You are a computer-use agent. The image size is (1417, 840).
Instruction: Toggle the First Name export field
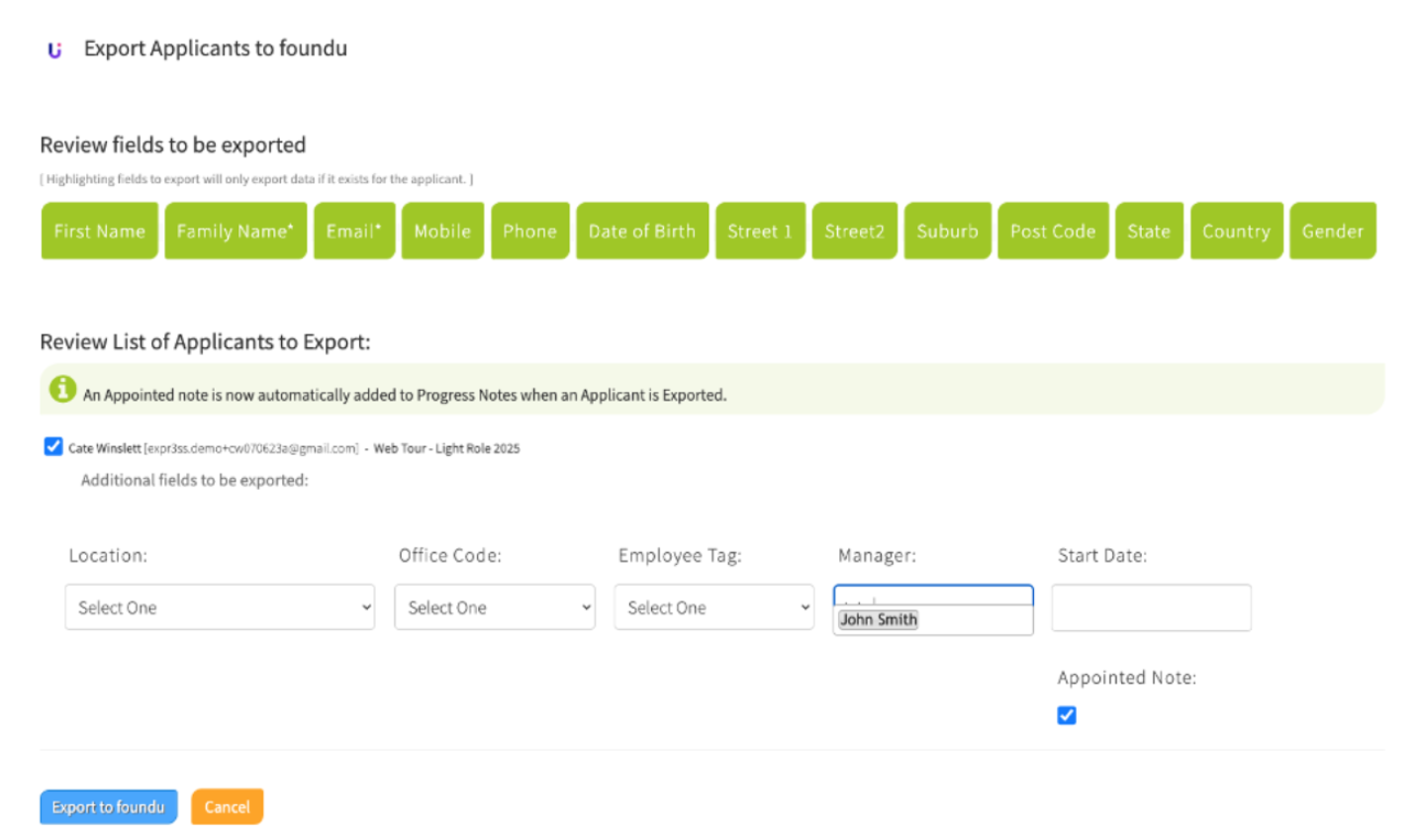pos(99,232)
